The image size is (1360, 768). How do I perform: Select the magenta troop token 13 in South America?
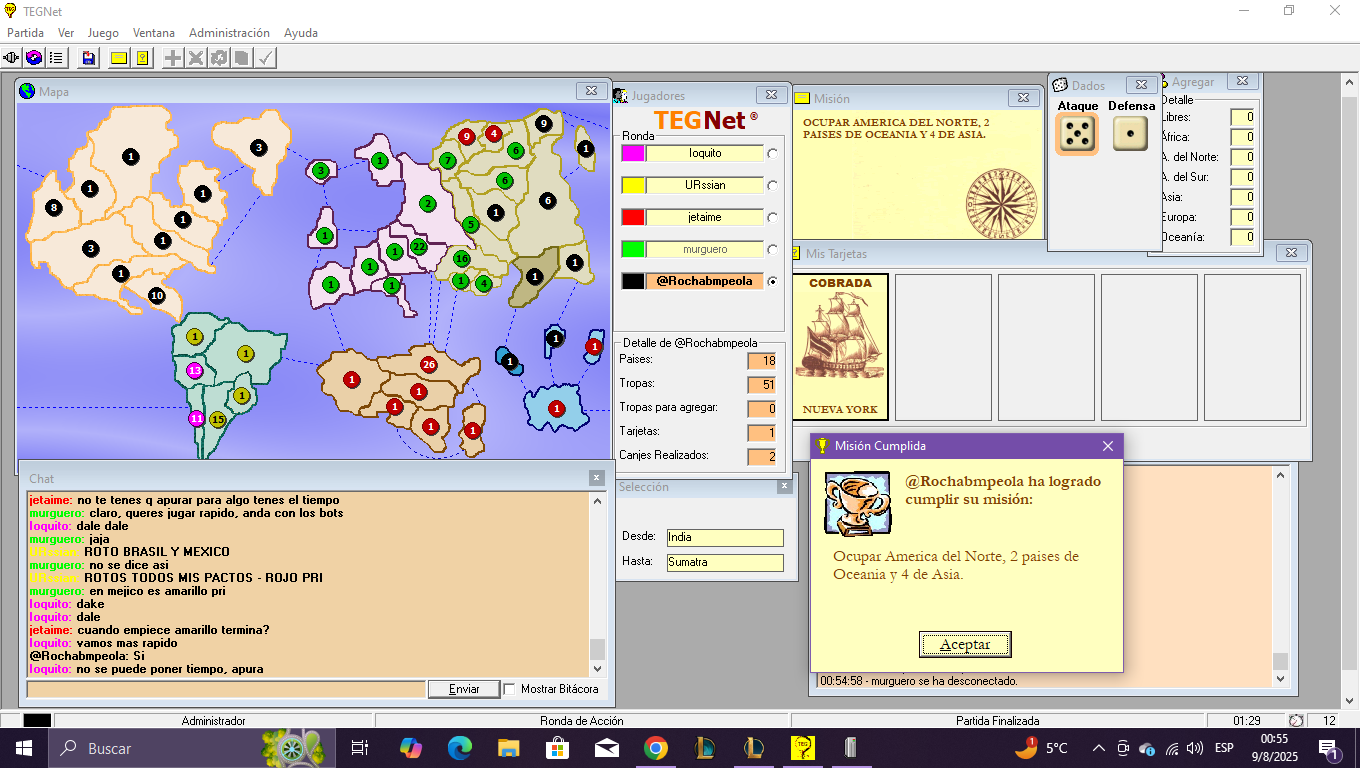click(195, 370)
